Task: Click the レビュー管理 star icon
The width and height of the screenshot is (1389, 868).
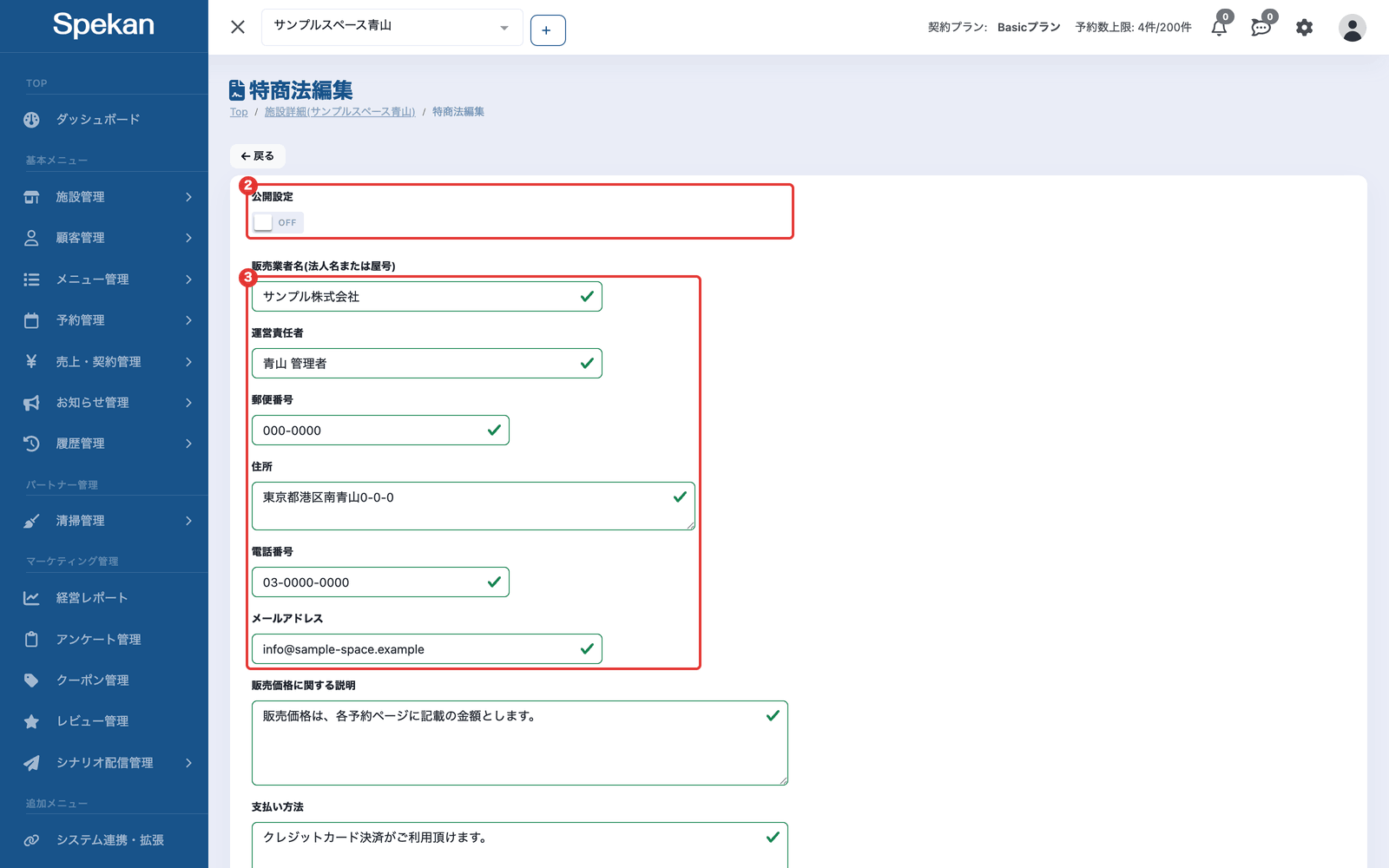Action: [x=31, y=721]
